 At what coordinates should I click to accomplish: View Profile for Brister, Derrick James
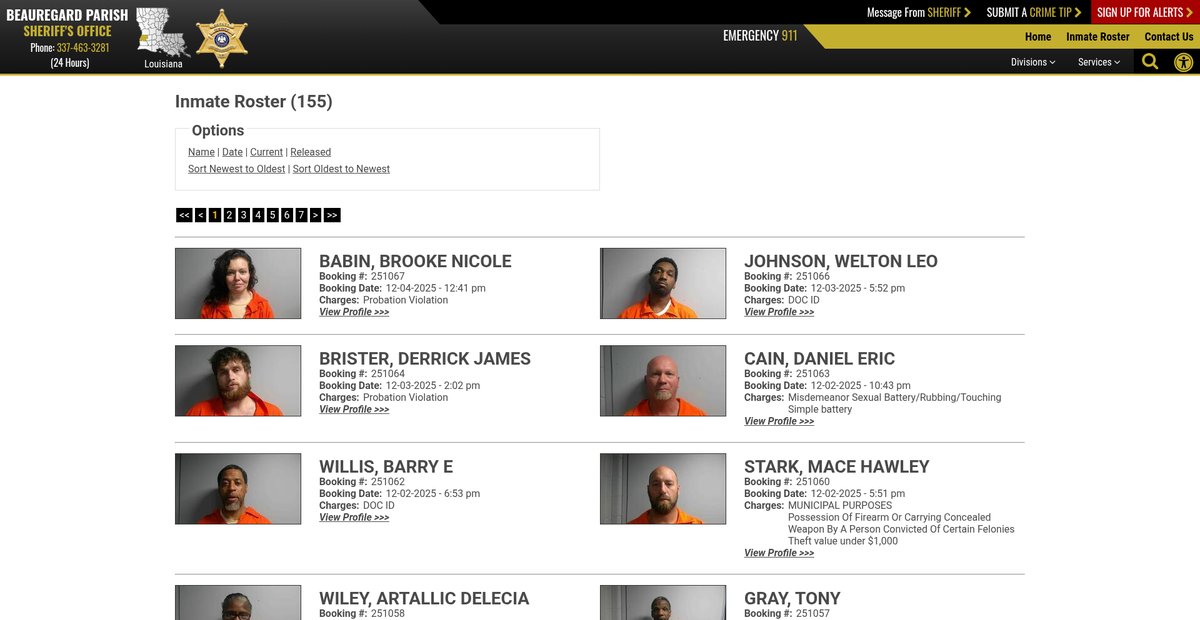click(x=354, y=409)
